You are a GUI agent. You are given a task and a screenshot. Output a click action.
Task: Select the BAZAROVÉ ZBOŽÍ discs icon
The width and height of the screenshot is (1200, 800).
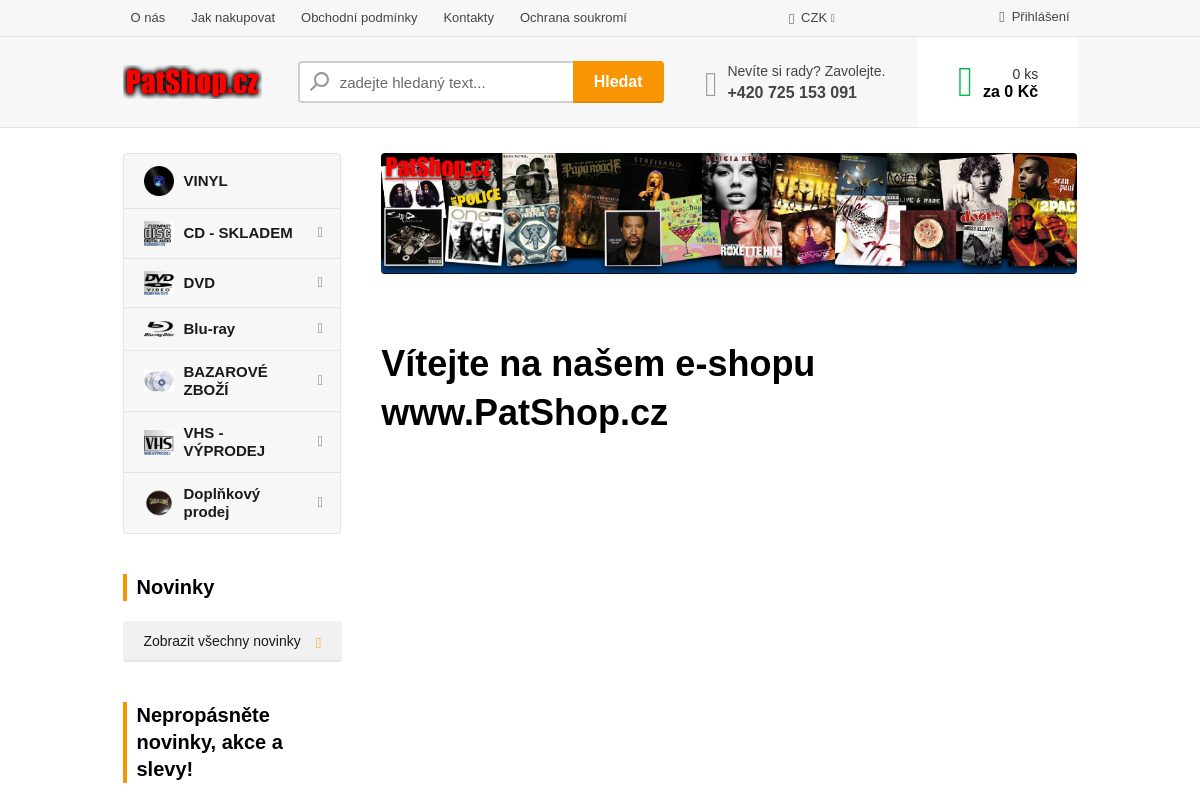(x=158, y=381)
